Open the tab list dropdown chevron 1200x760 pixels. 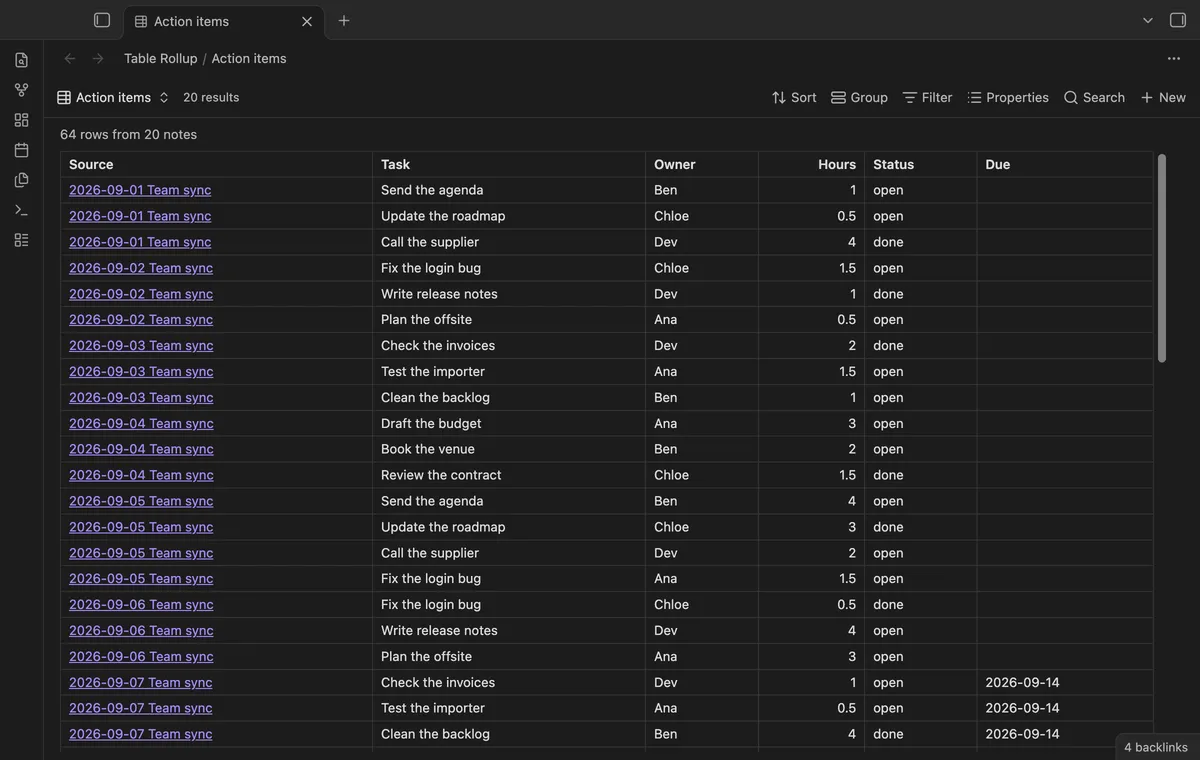[x=1148, y=20]
